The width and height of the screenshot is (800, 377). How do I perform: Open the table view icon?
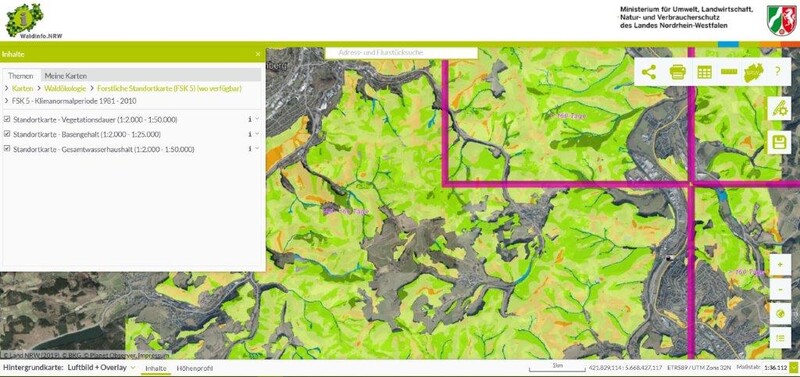click(x=704, y=72)
